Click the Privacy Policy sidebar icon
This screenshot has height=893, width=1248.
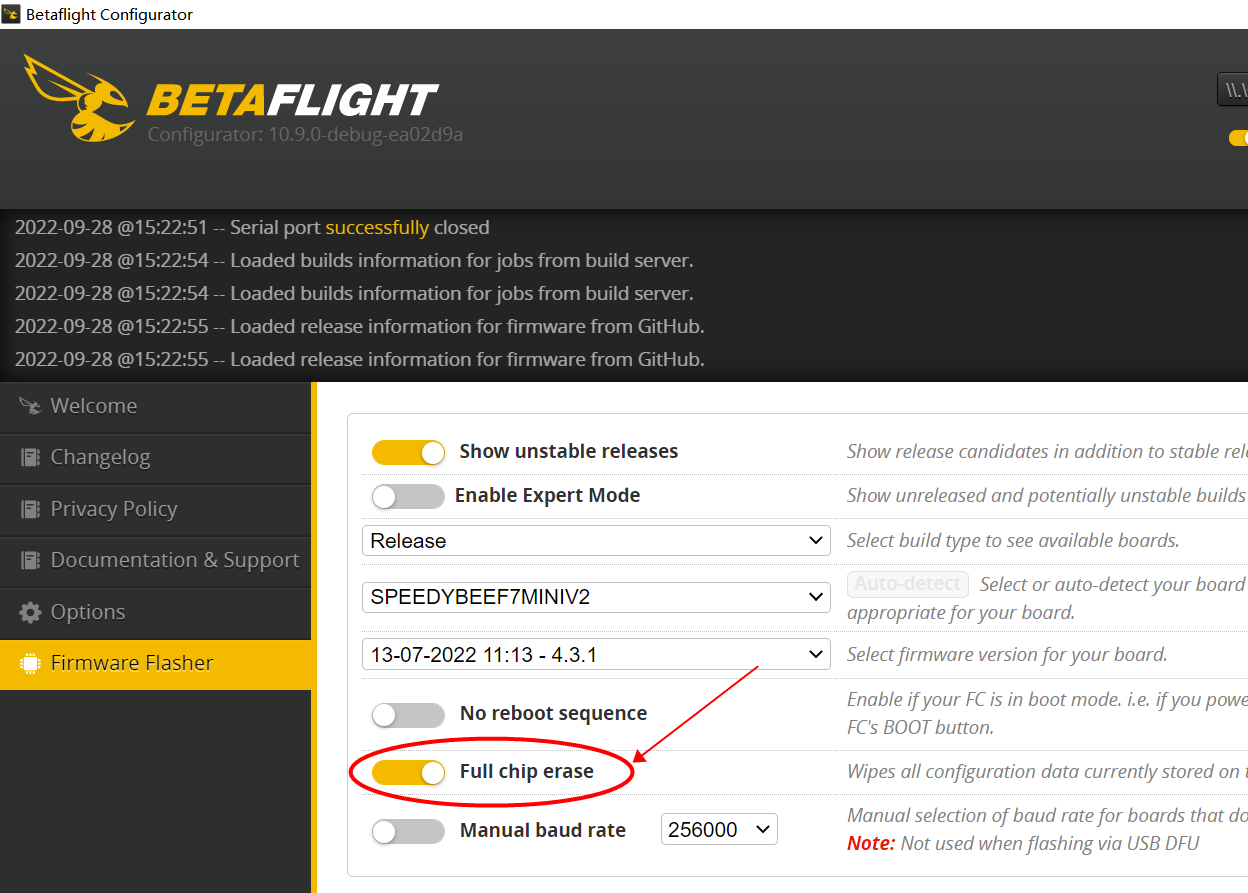point(30,509)
